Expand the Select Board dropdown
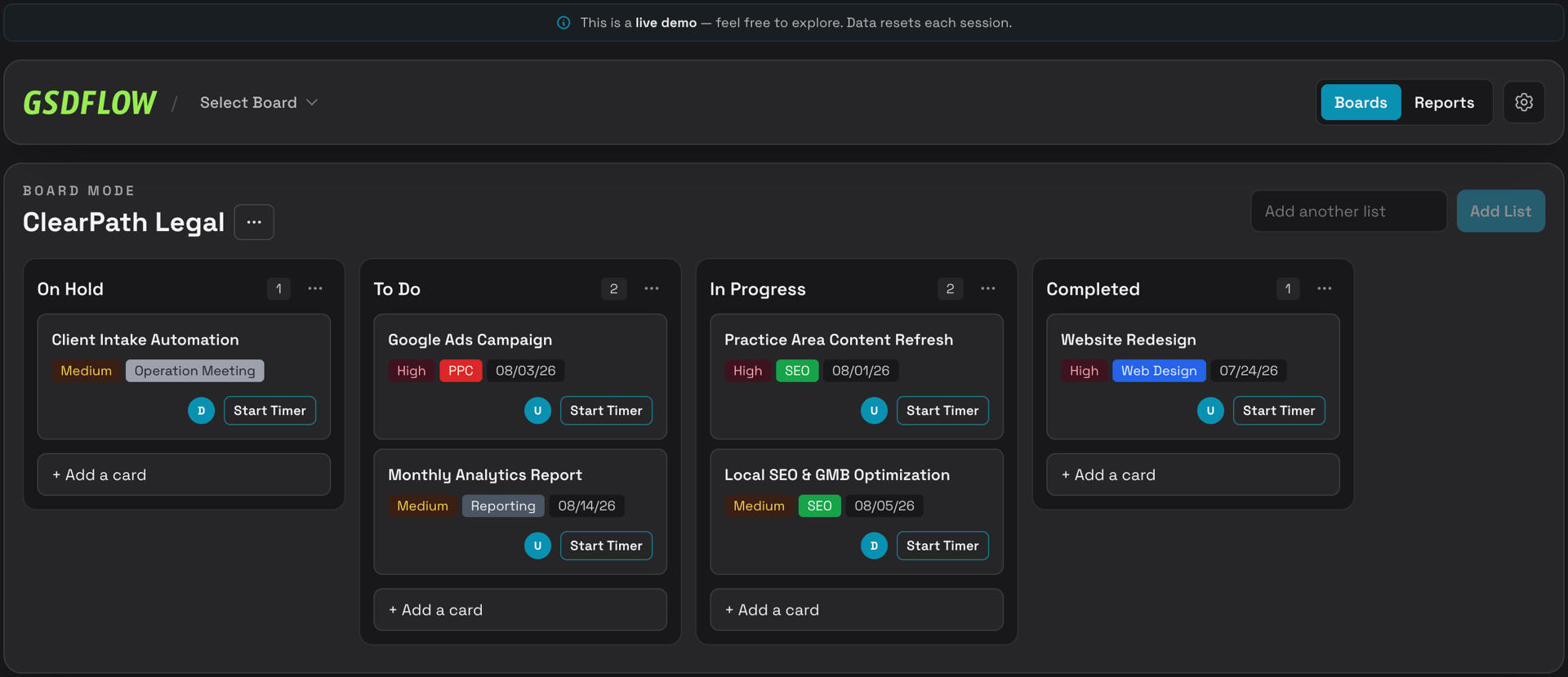The height and width of the screenshot is (677, 1568). click(x=258, y=102)
